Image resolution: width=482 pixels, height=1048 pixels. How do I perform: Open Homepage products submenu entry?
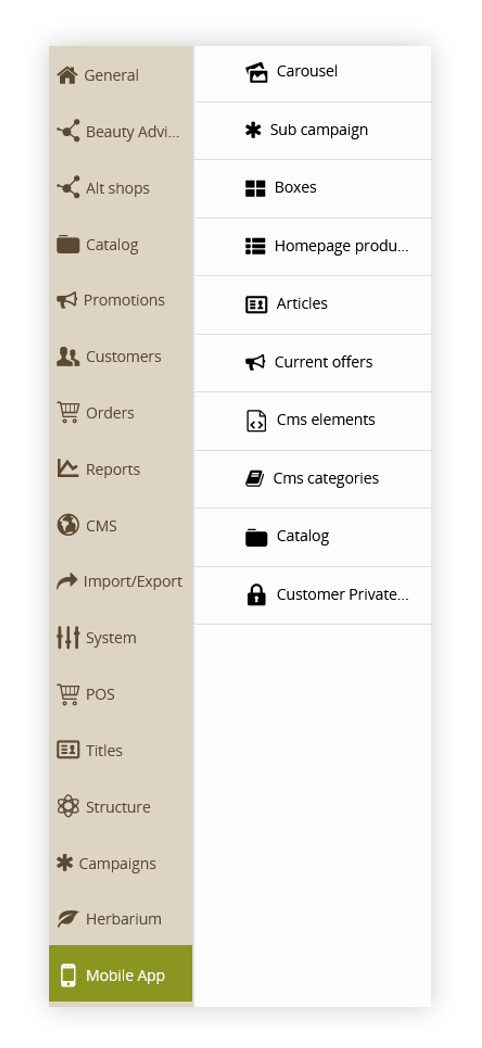pyautogui.click(x=312, y=247)
